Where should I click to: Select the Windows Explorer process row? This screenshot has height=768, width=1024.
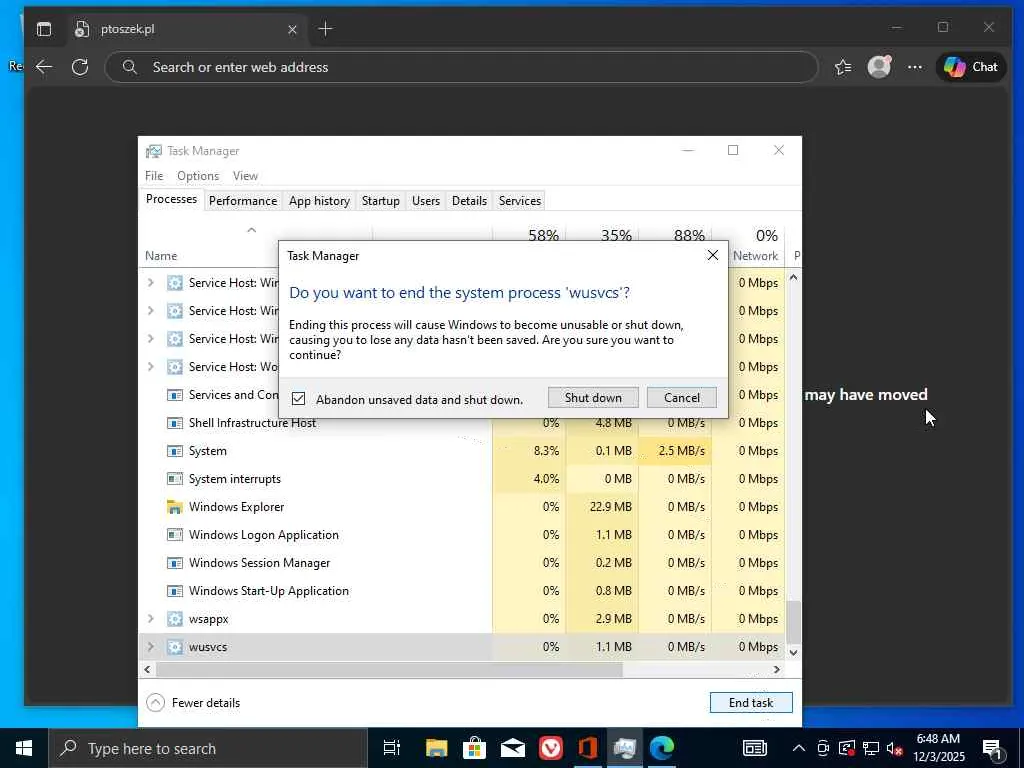[x=462, y=507]
